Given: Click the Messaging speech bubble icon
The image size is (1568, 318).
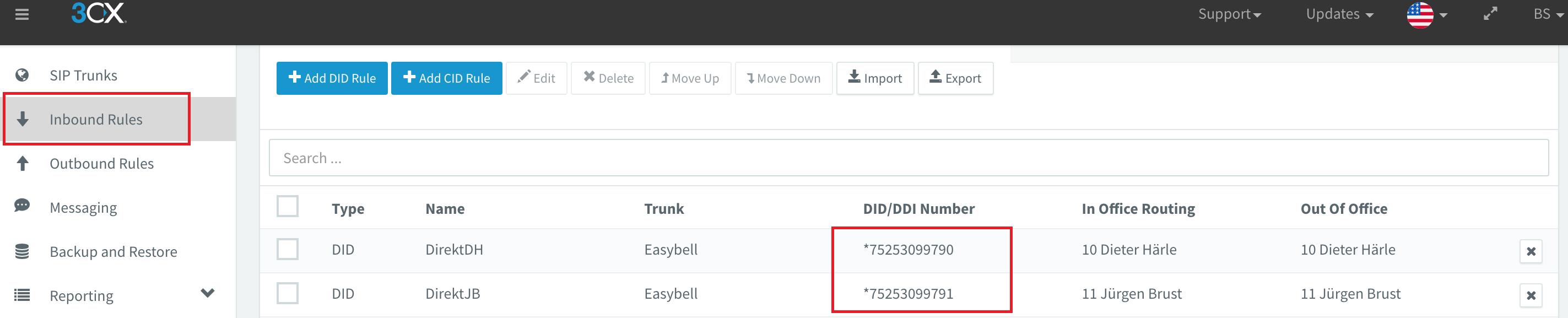Looking at the screenshot, I should (22, 206).
